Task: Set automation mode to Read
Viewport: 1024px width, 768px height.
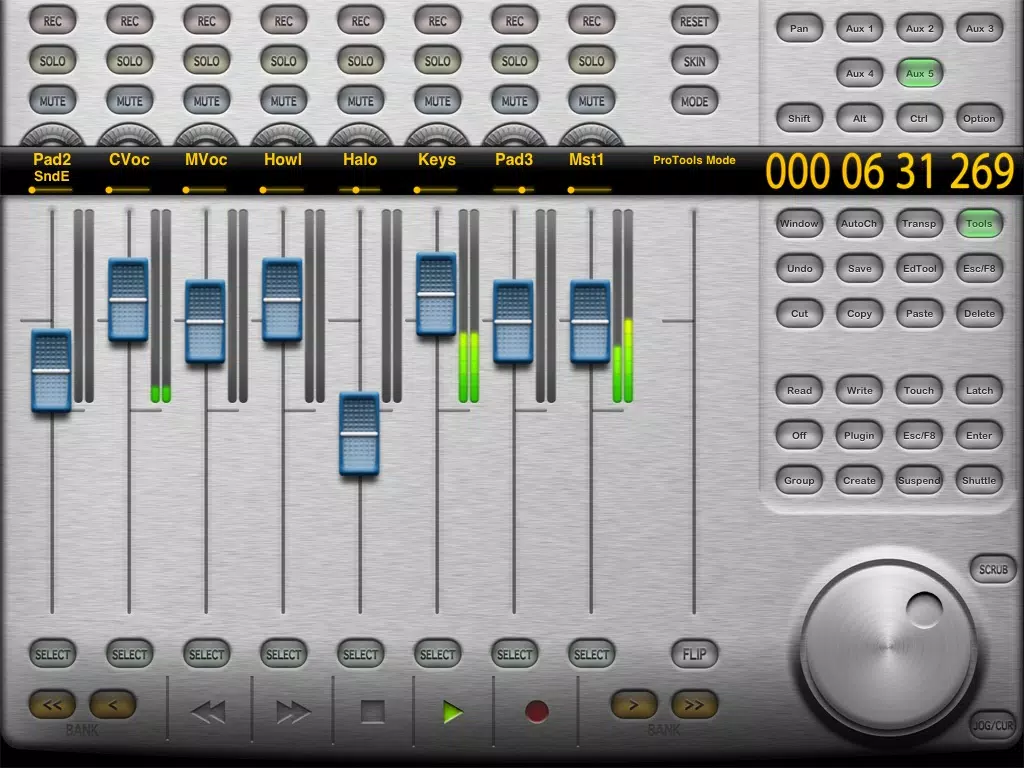Action: (x=799, y=391)
